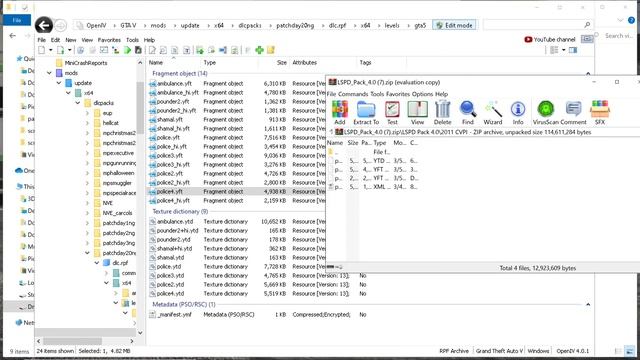640x360 pixels.
Task: Click new file icon in OpenIV toolbar
Action: 42,50
